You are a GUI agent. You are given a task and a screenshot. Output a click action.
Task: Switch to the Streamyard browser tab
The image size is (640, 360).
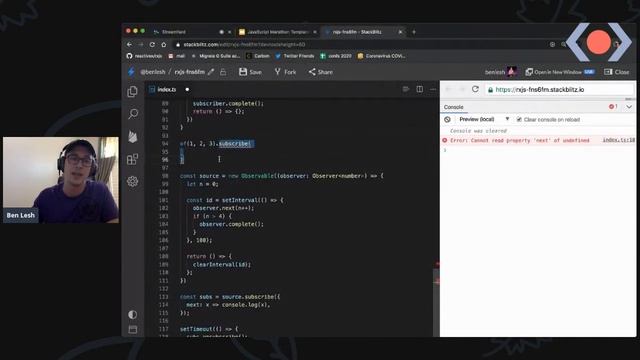pos(191,32)
